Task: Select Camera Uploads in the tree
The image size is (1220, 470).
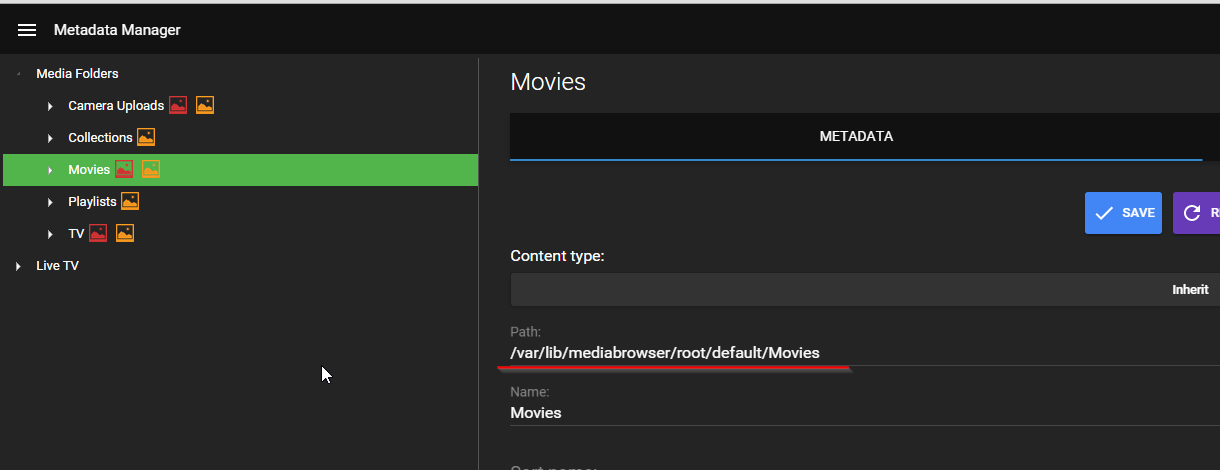Action: click(x=116, y=105)
